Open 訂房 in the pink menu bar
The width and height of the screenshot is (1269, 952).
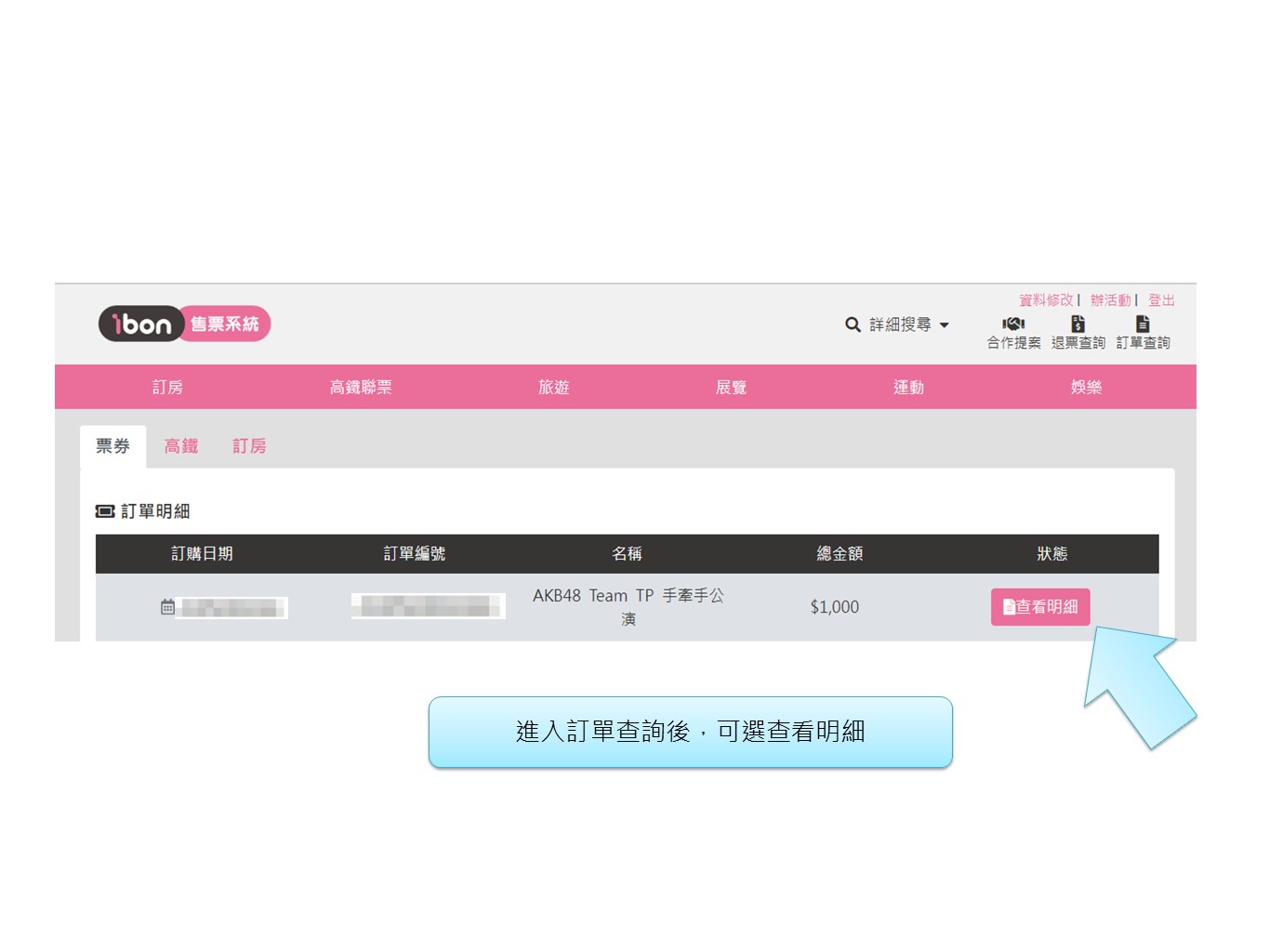pos(167,387)
